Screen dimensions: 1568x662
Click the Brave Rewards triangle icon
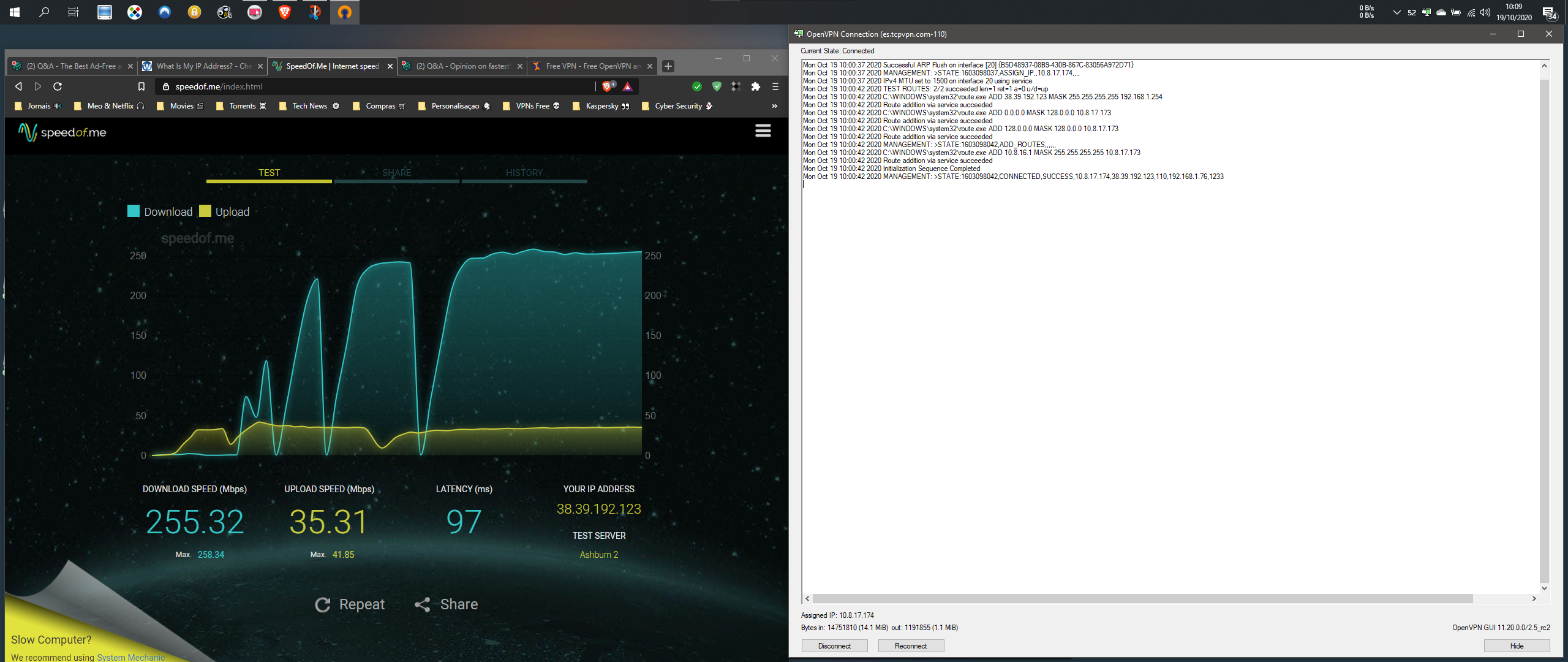tap(627, 86)
